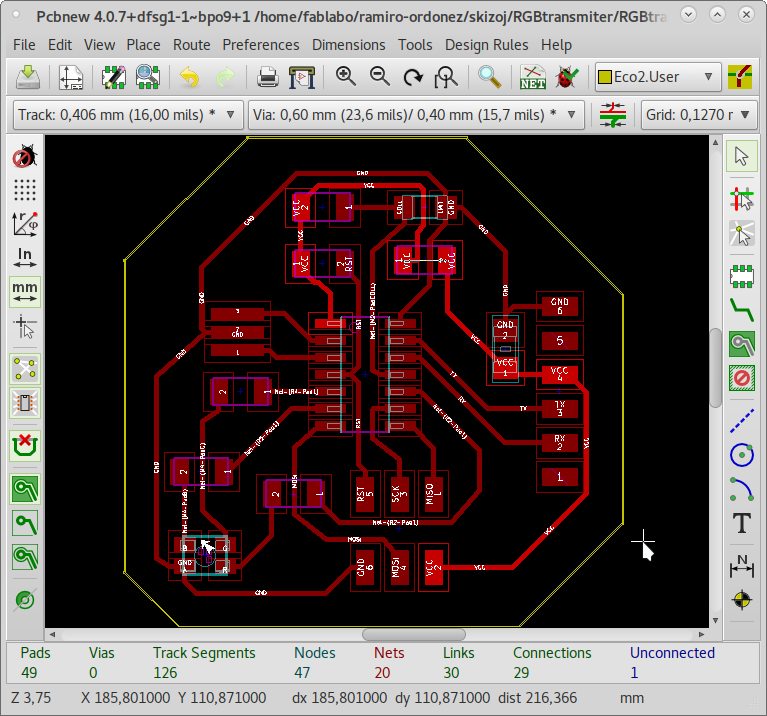Open the Page settings icon
This screenshot has width=767, height=716.
71,77
